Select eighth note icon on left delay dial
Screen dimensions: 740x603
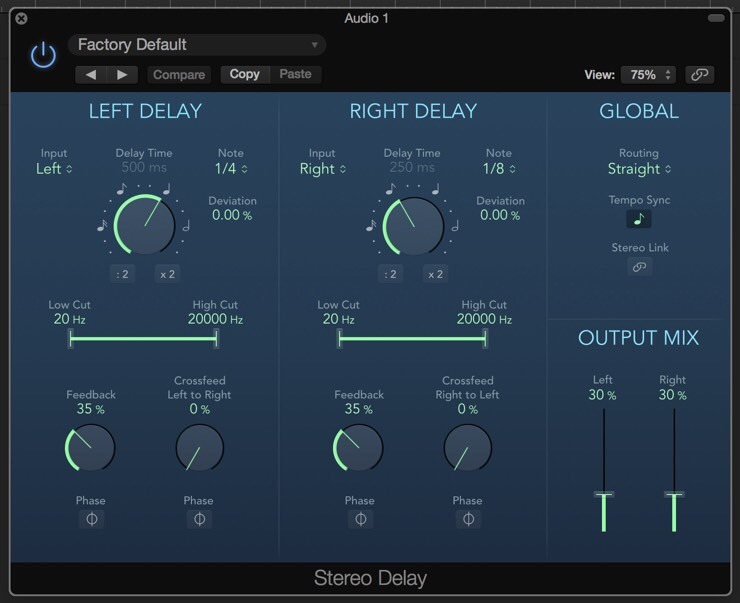point(121,189)
